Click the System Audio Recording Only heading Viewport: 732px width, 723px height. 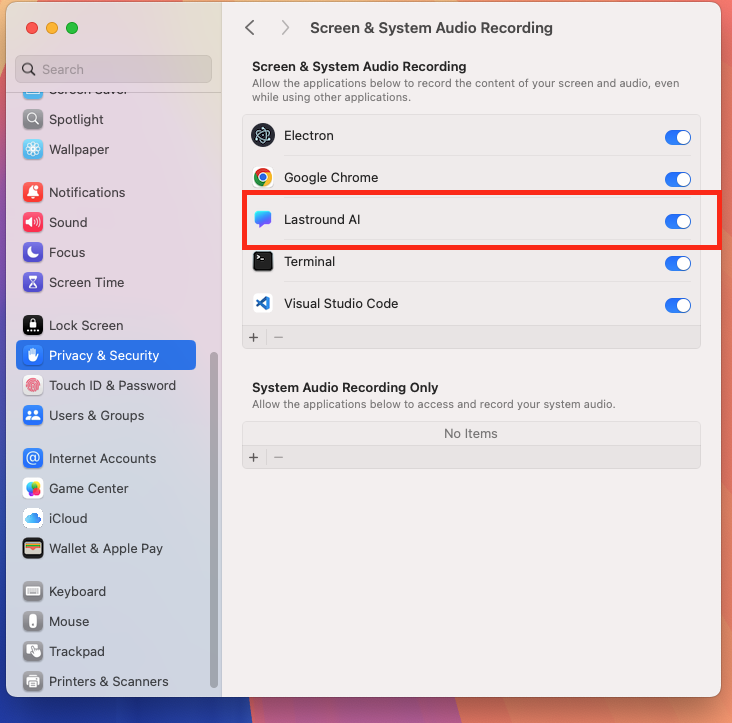345,387
